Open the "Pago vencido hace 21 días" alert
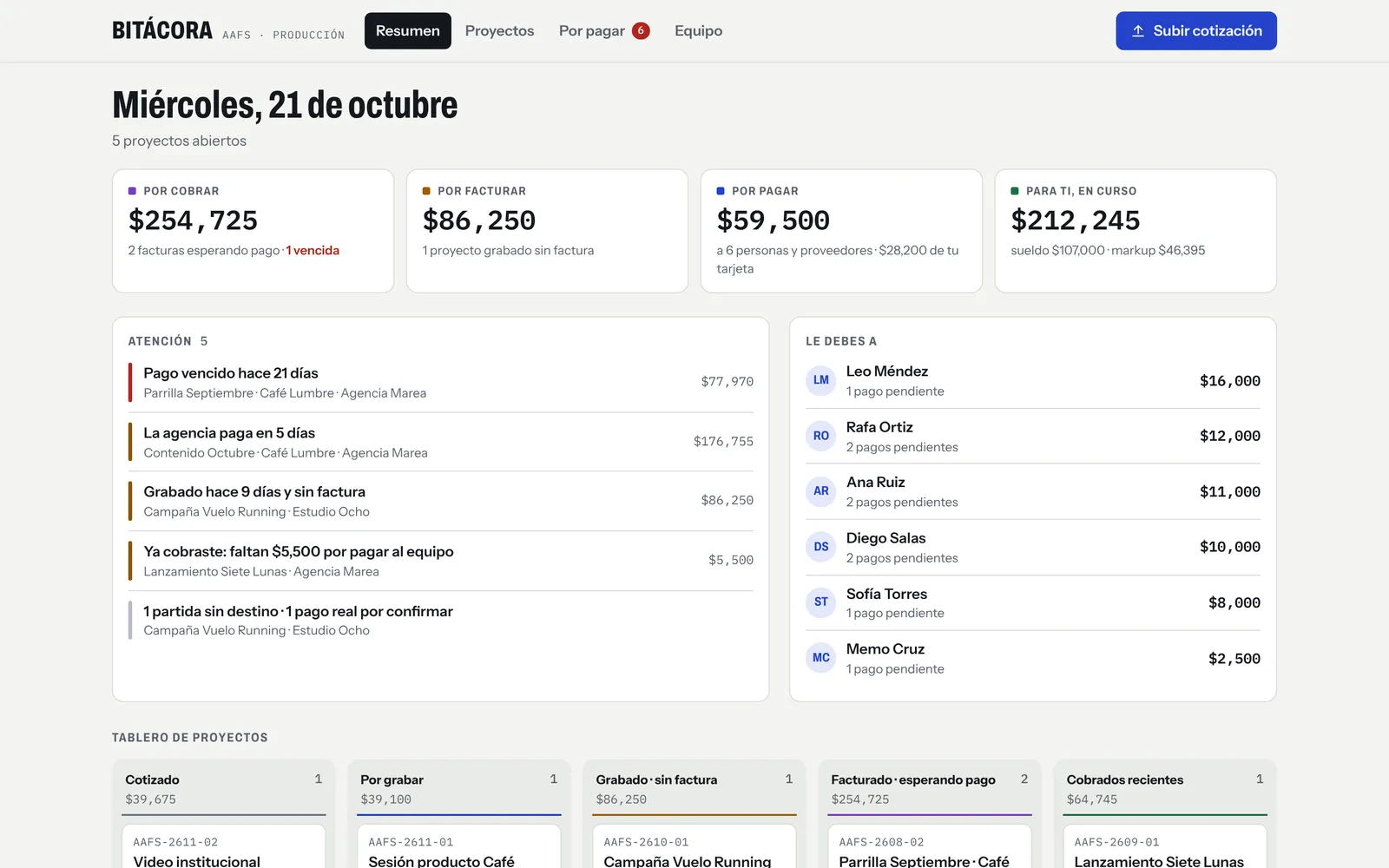The image size is (1389, 868). pos(441,382)
